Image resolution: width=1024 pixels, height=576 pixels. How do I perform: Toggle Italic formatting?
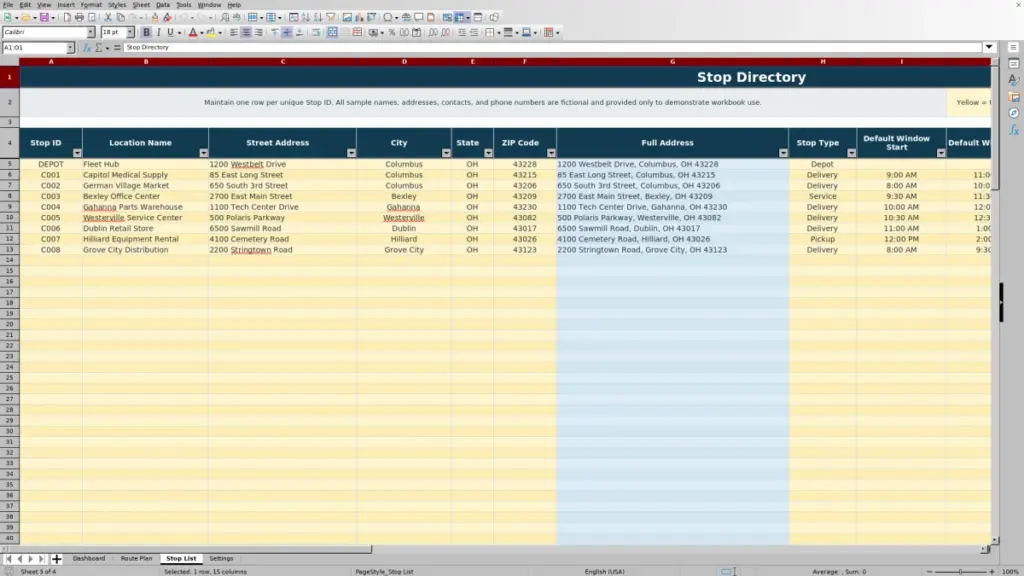coord(158,32)
